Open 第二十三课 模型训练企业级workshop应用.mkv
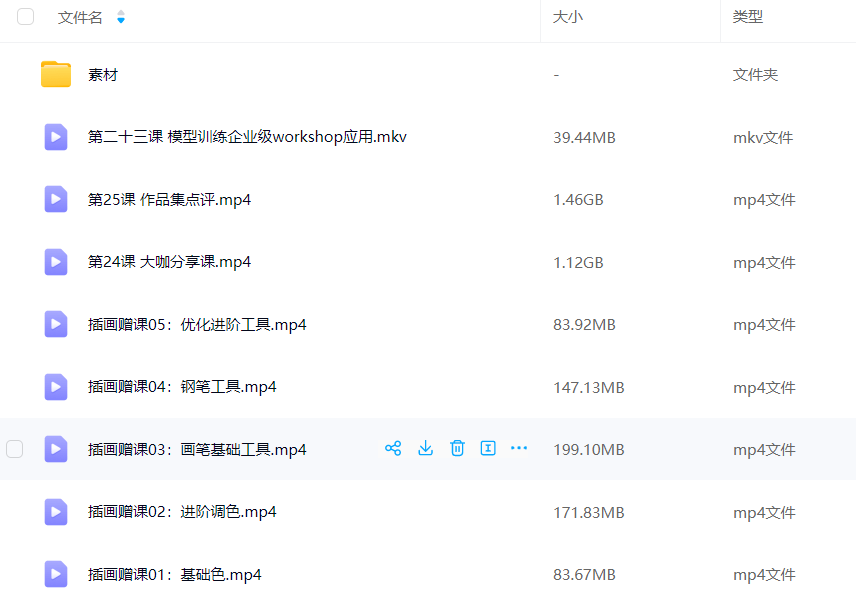This screenshot has width=856, height=590. tap(247, 137)
